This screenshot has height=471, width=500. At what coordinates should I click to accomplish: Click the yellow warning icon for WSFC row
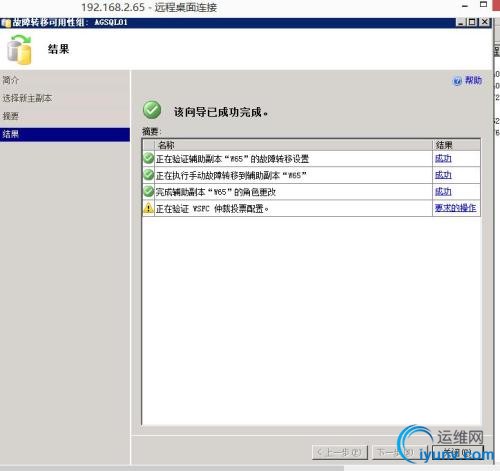click(148, 208)
